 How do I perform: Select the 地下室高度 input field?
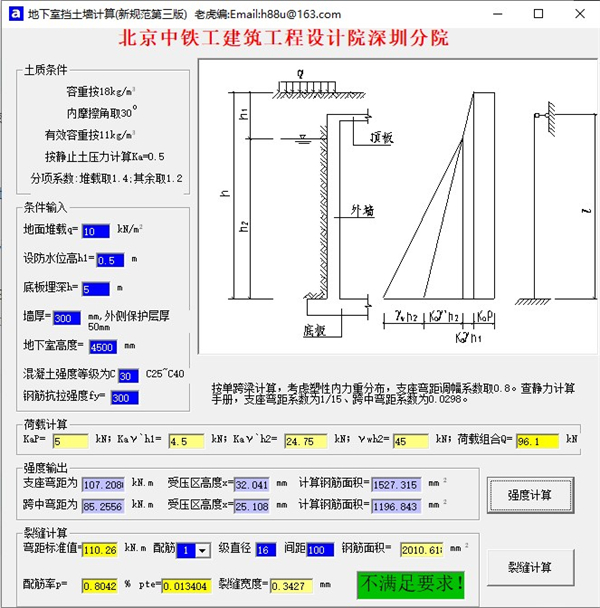[x=103, y=347]
